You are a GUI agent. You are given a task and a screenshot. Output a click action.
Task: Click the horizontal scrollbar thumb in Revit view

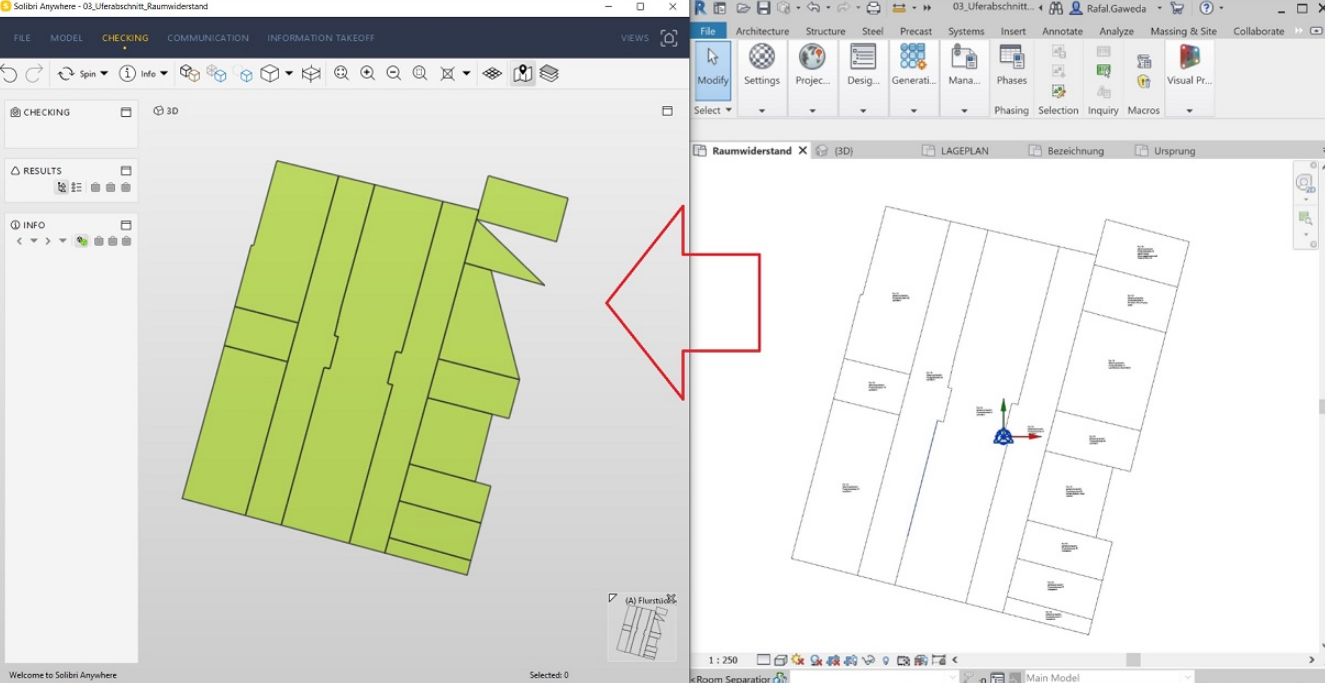pos(1133,660)
